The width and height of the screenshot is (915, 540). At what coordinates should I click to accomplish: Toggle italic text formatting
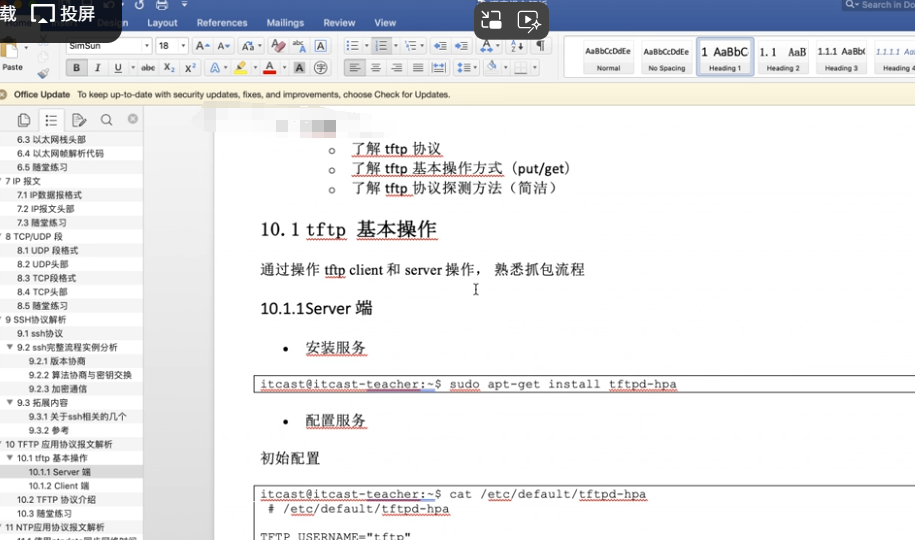pyautogui.click(x=97, y=68)
